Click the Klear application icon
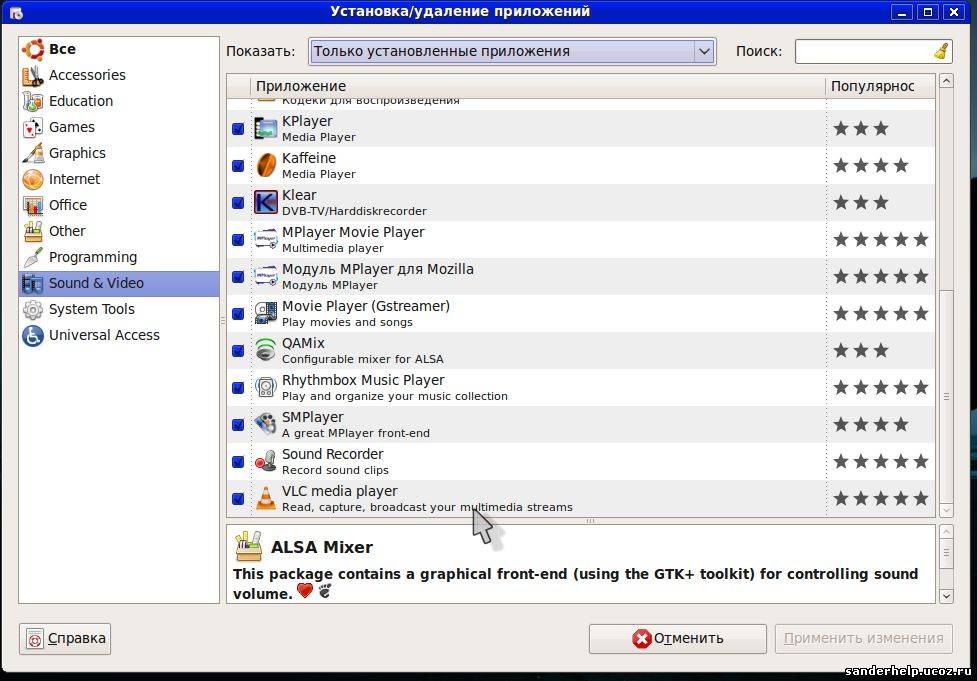Viewport: 977px width, 681px height. (266, 202)
